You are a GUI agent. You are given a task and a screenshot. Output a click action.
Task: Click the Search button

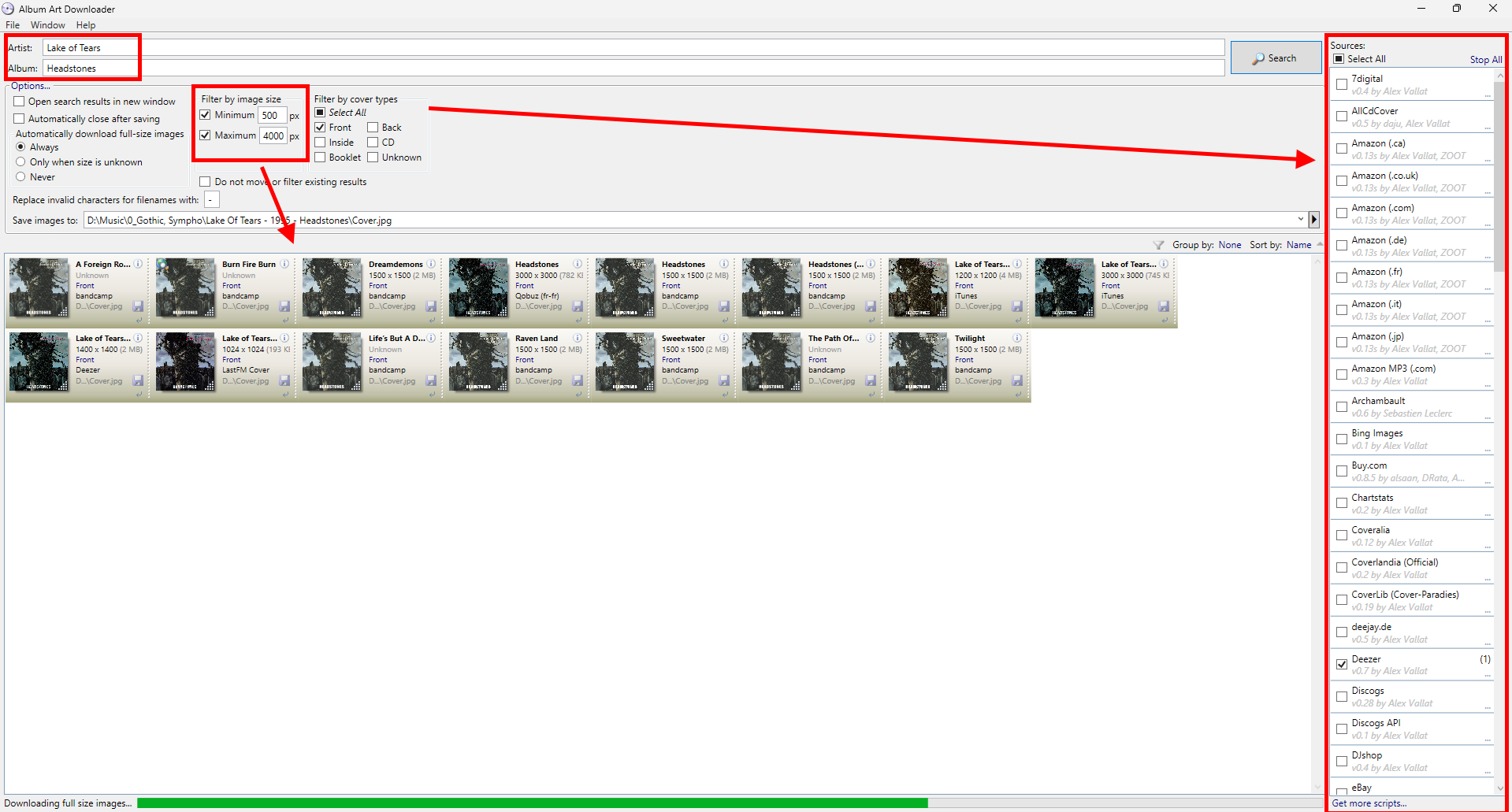[1276, 57]
